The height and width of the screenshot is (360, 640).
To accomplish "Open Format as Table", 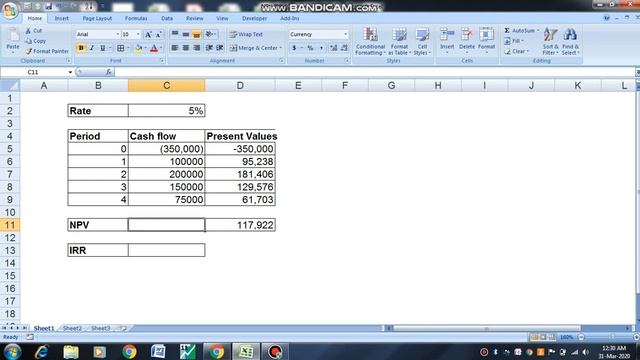I will (x=399, y=41).
